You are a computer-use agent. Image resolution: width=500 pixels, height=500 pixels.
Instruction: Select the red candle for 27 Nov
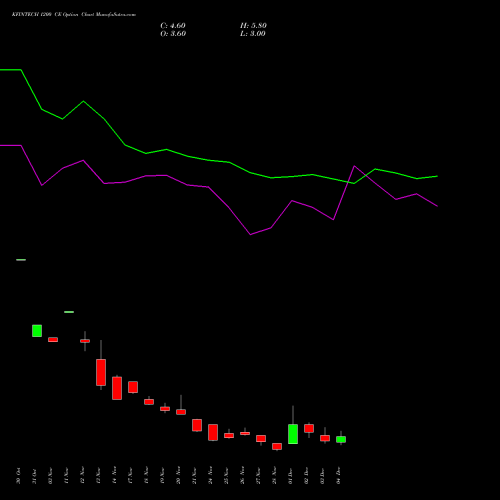pyautogui.click(x=261, y=438)
